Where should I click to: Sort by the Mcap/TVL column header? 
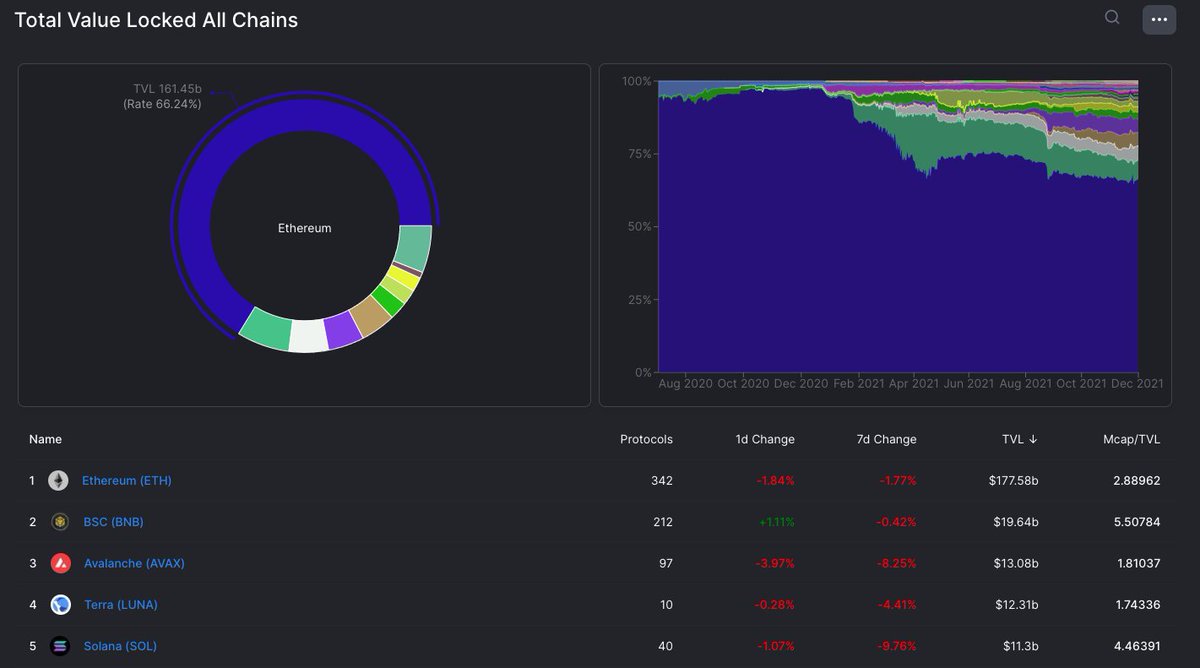point(1132,439)
